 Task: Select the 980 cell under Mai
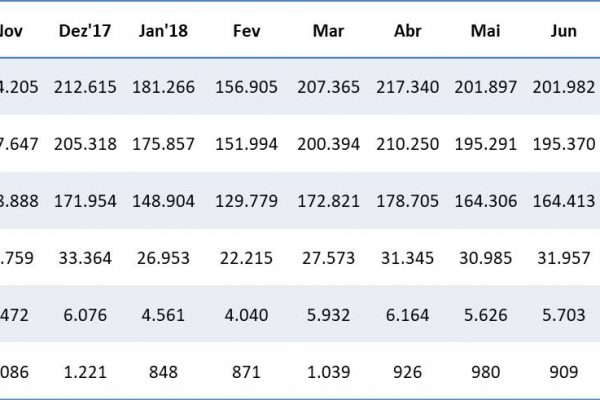click(x=486, y=372)
